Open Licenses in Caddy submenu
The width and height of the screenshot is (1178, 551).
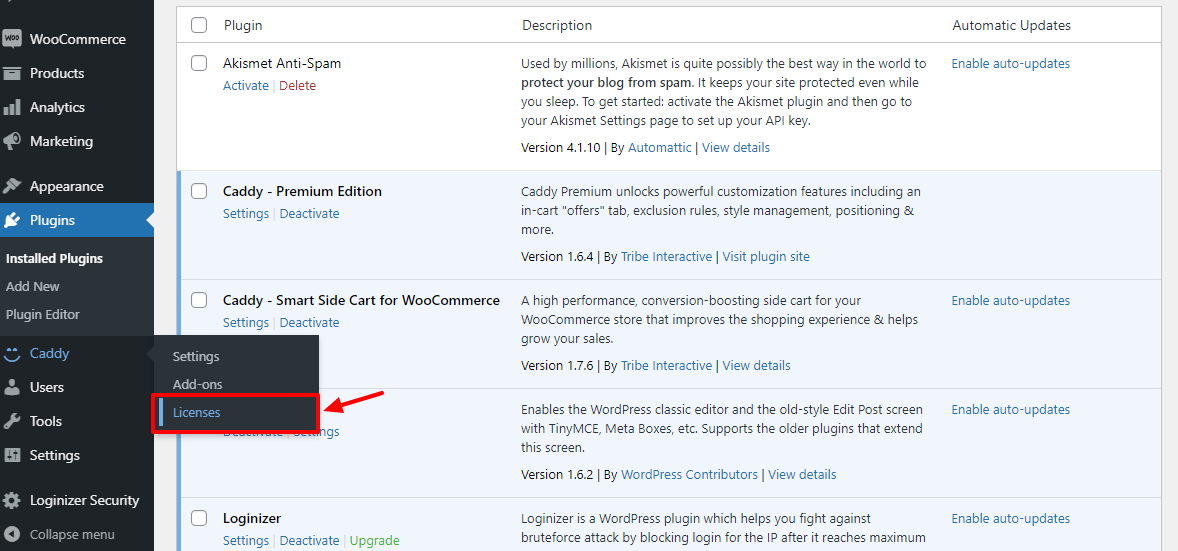[197, 412]
